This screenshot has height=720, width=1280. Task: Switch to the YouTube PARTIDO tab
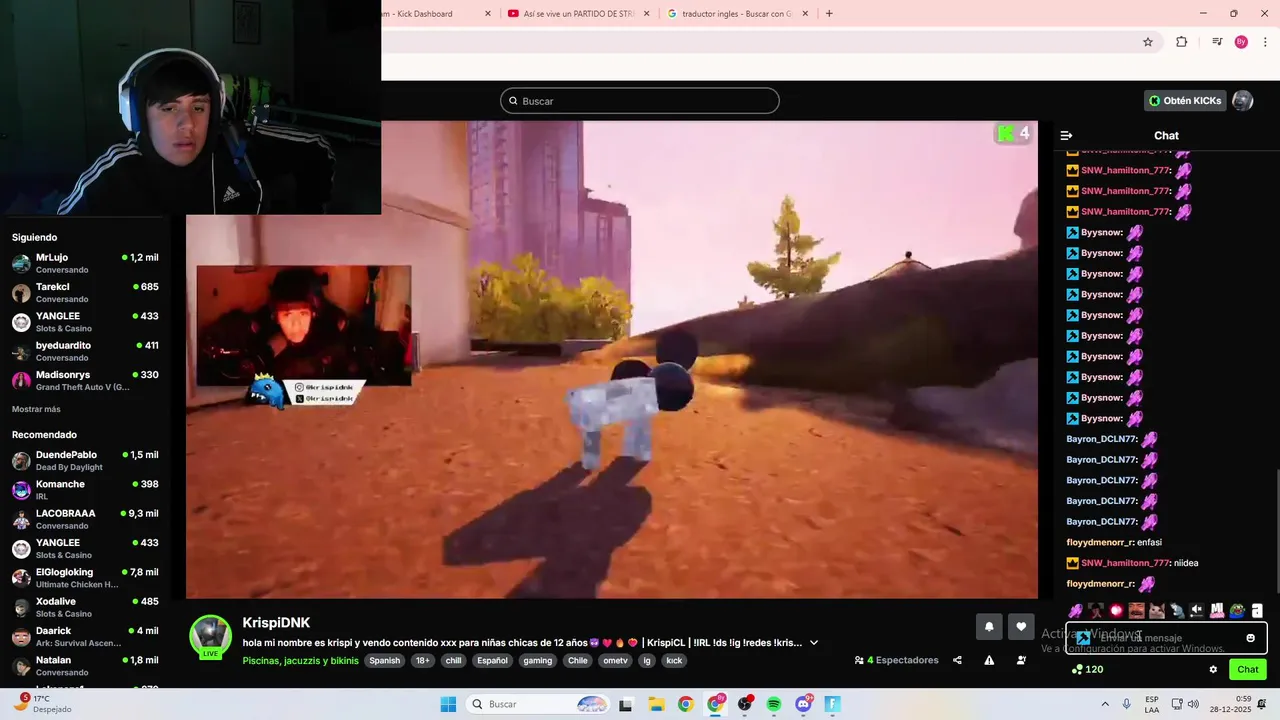coord(576,14)
